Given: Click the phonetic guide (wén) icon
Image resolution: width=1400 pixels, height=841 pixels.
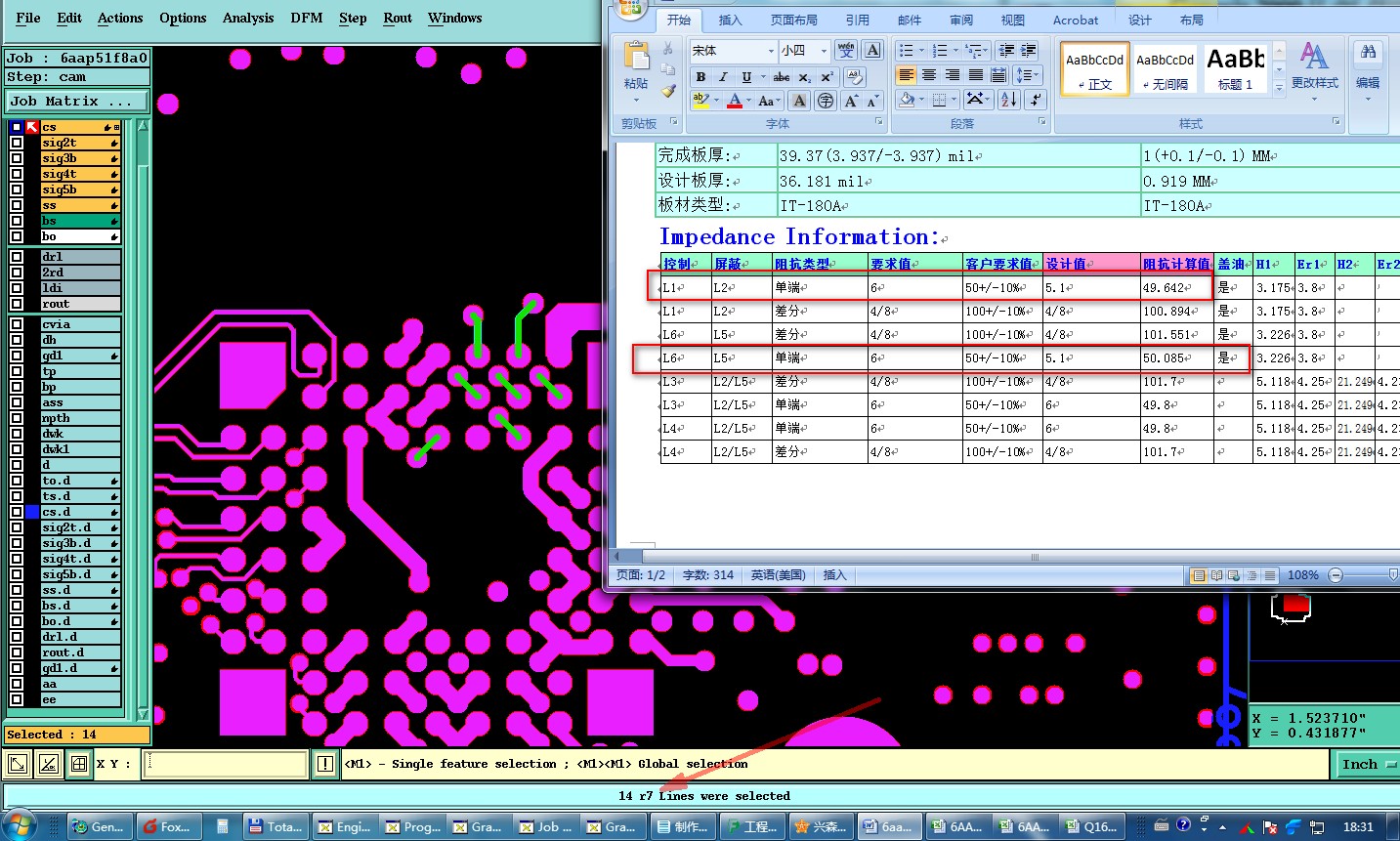Looking at the screenshot, I should 846,50.
